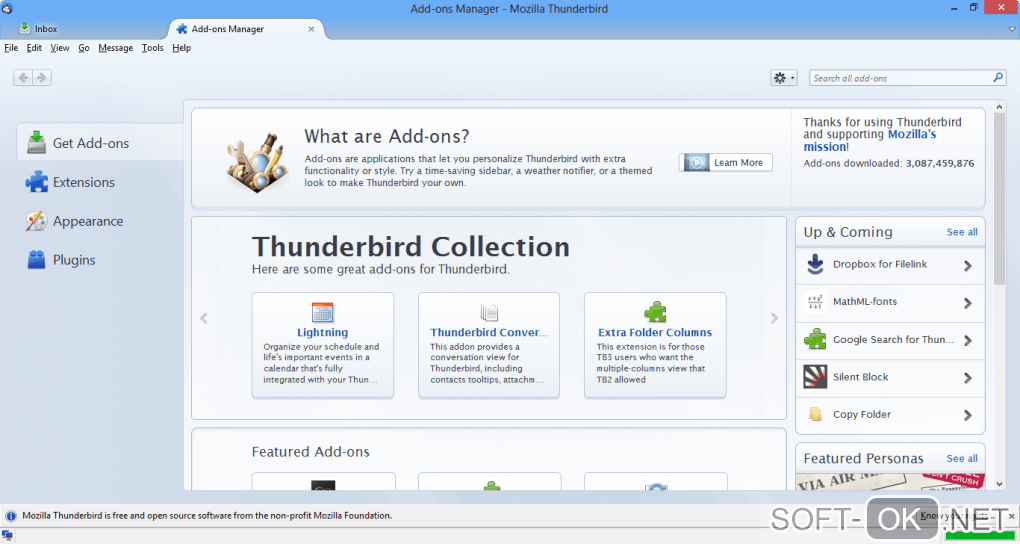Click the Appearance paintbrush icon
This screenshot has width=1020, height=544.
36,221
